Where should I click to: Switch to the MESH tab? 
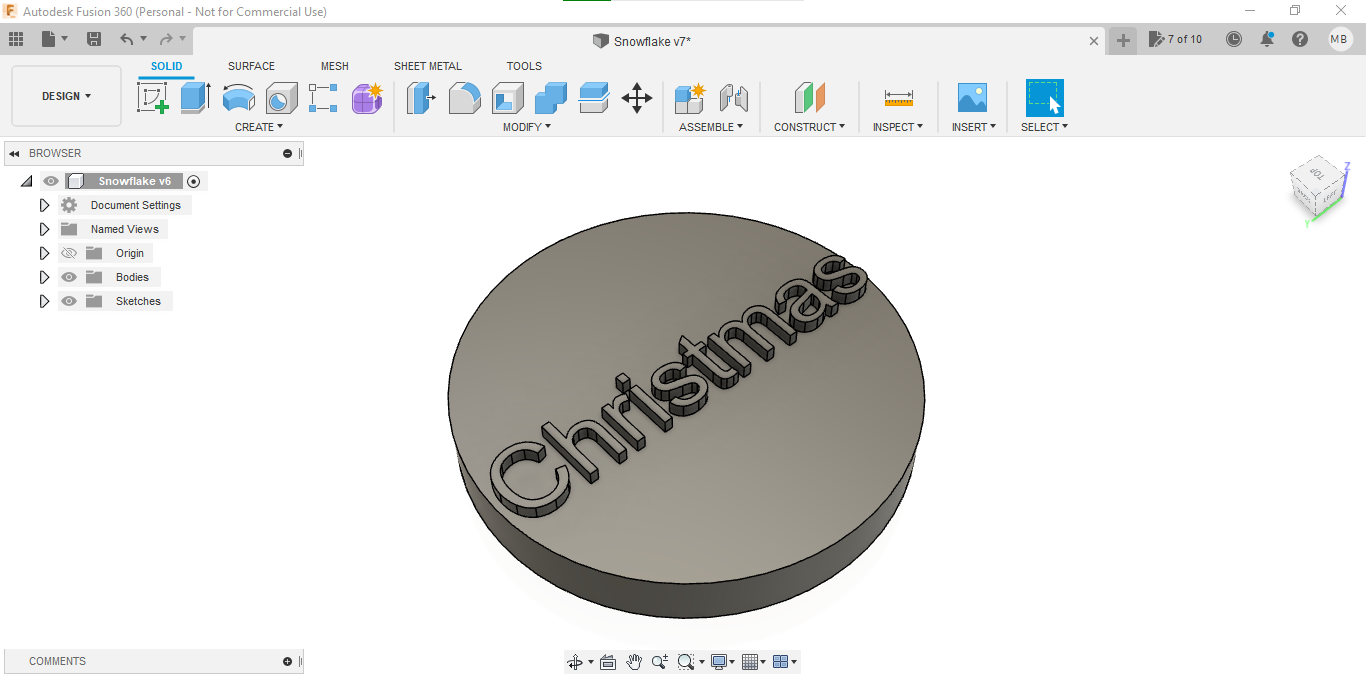(x=335, y=66)
